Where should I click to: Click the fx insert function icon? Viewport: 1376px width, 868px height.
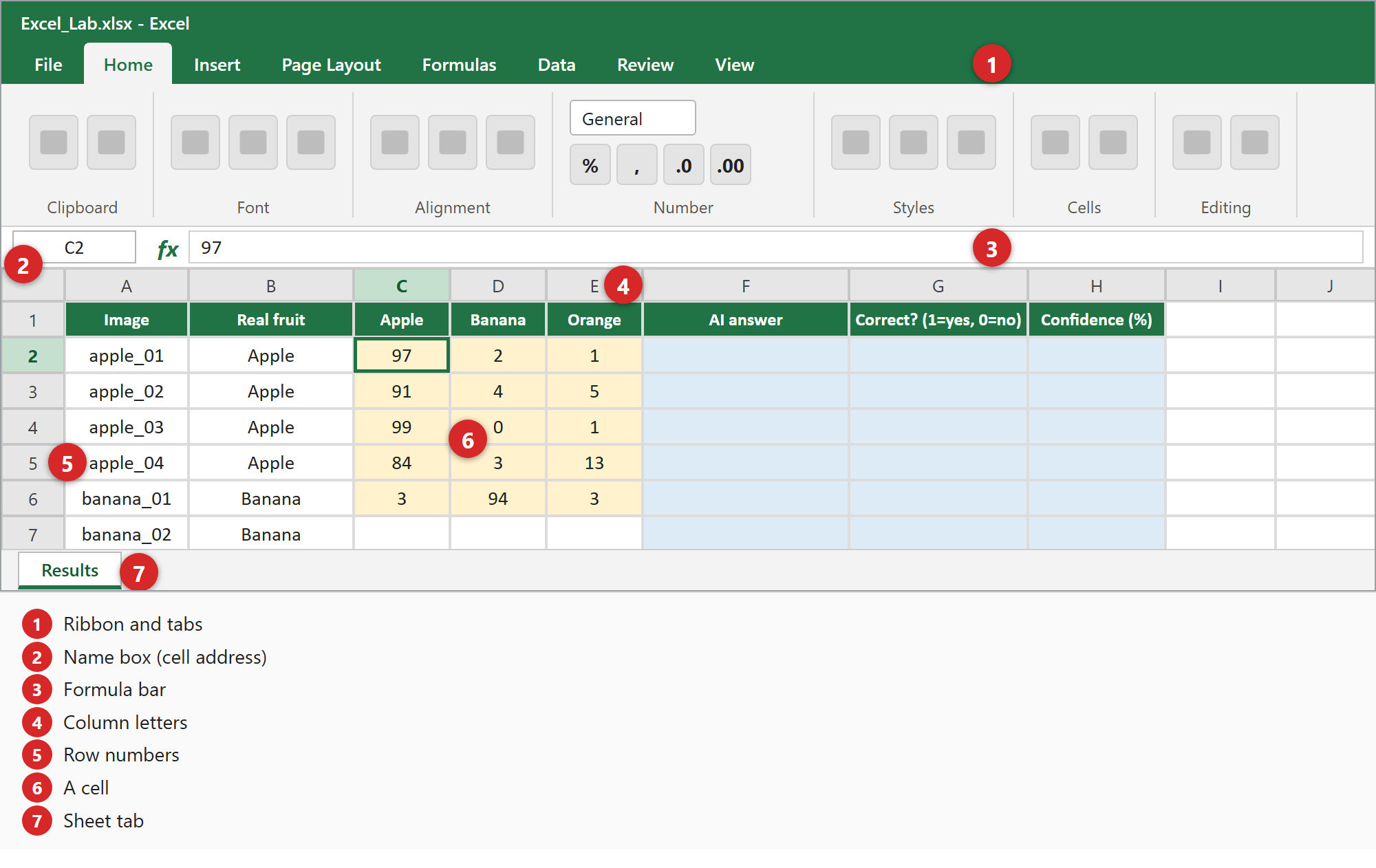[167, 248]
